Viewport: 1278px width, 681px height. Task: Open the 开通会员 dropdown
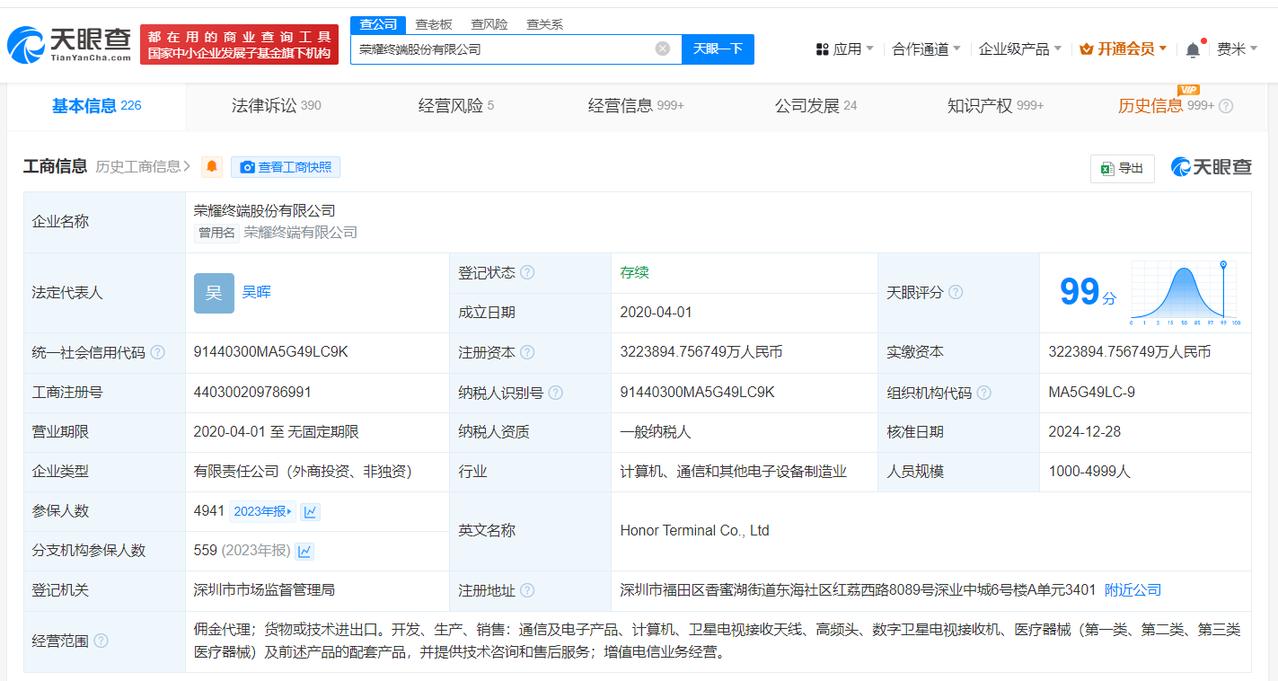coord(1124,49)
